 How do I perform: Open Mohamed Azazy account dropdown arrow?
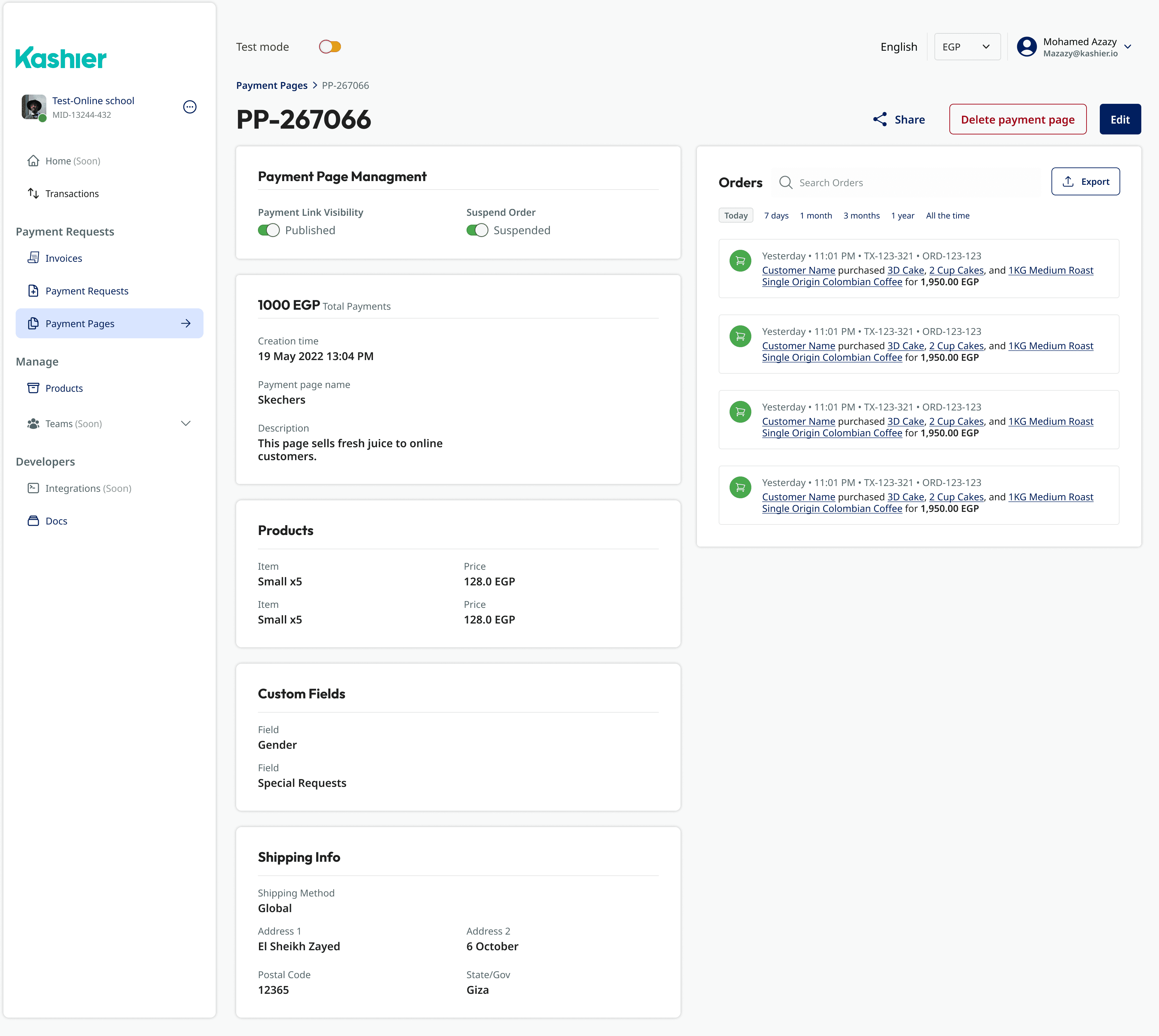1128,47
